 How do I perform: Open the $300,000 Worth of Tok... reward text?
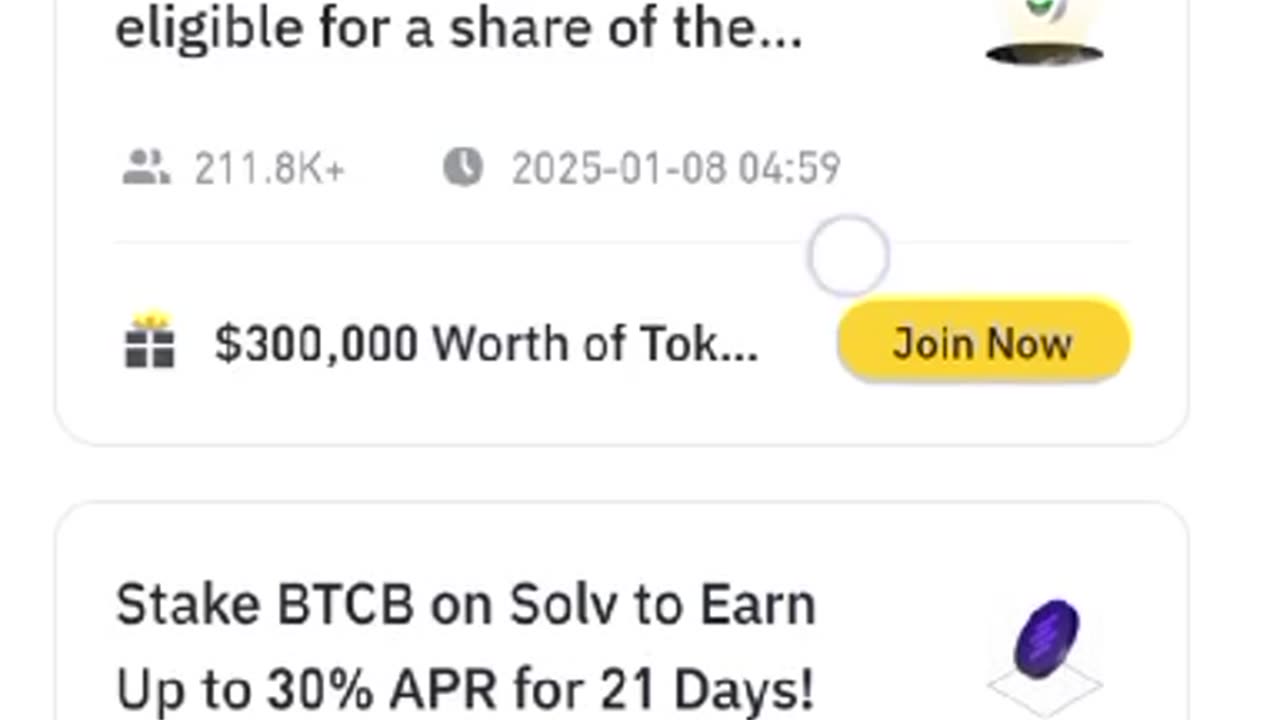(486, 344)
